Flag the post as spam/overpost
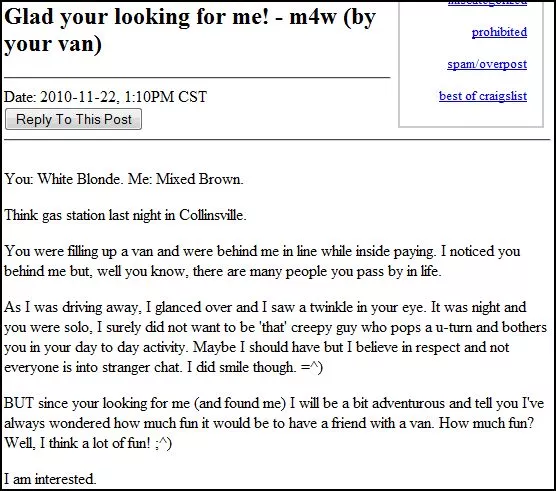This screenshot has width=556, height=491. [487, 64]
